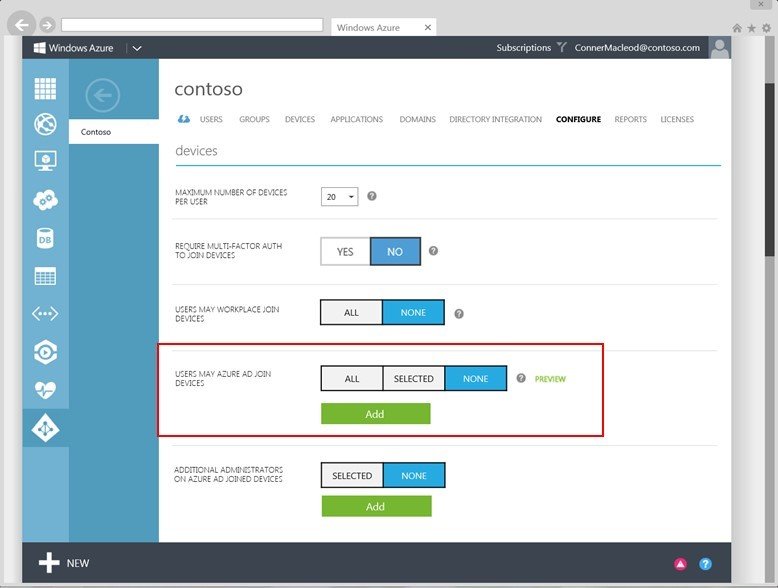This screenshot has height=588, width=778.
Task: Switch to the DOMAINS tab
Action: pos(417,119)
